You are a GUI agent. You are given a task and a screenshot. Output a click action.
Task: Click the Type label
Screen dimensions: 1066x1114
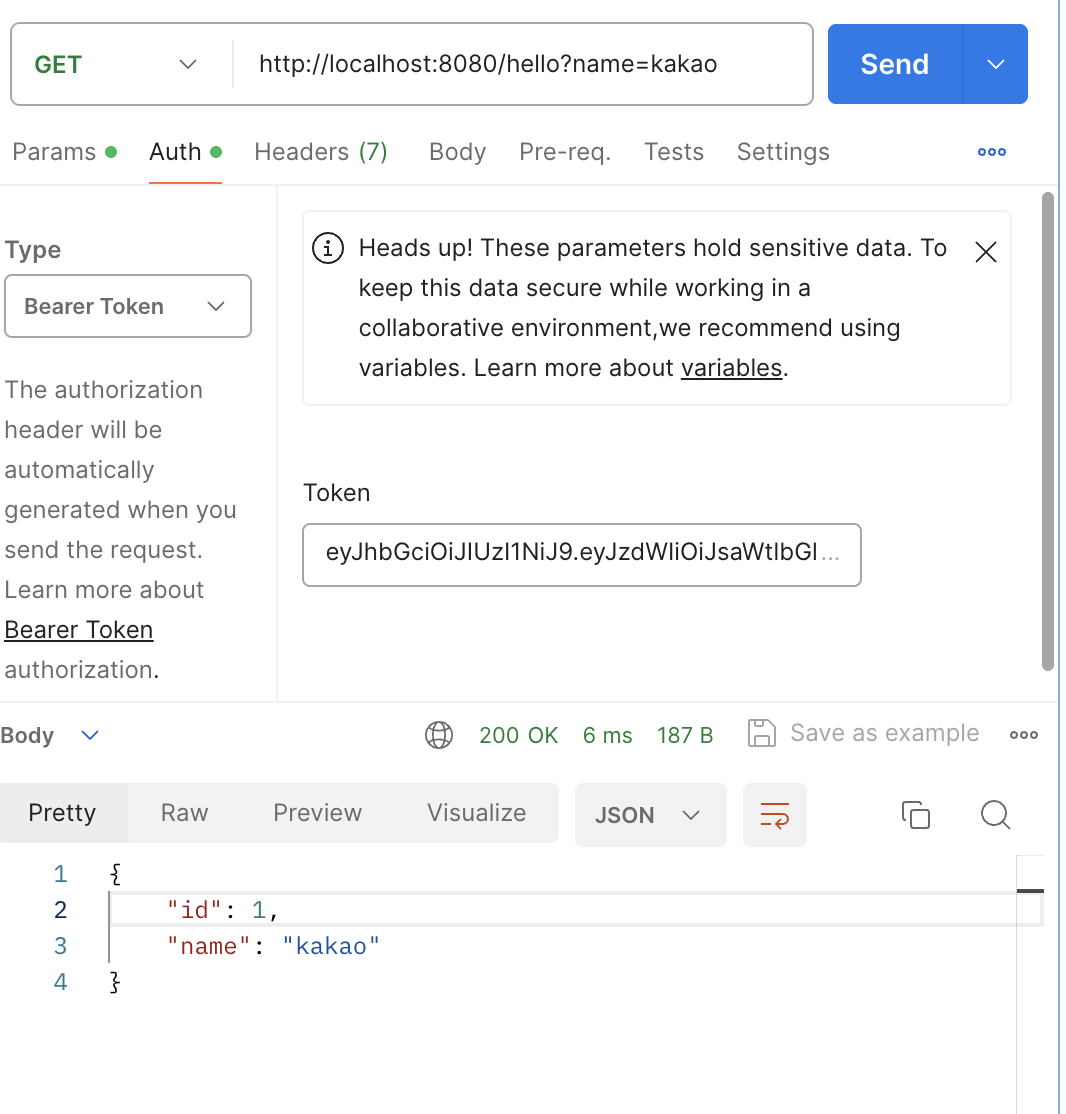click(33, 250)
